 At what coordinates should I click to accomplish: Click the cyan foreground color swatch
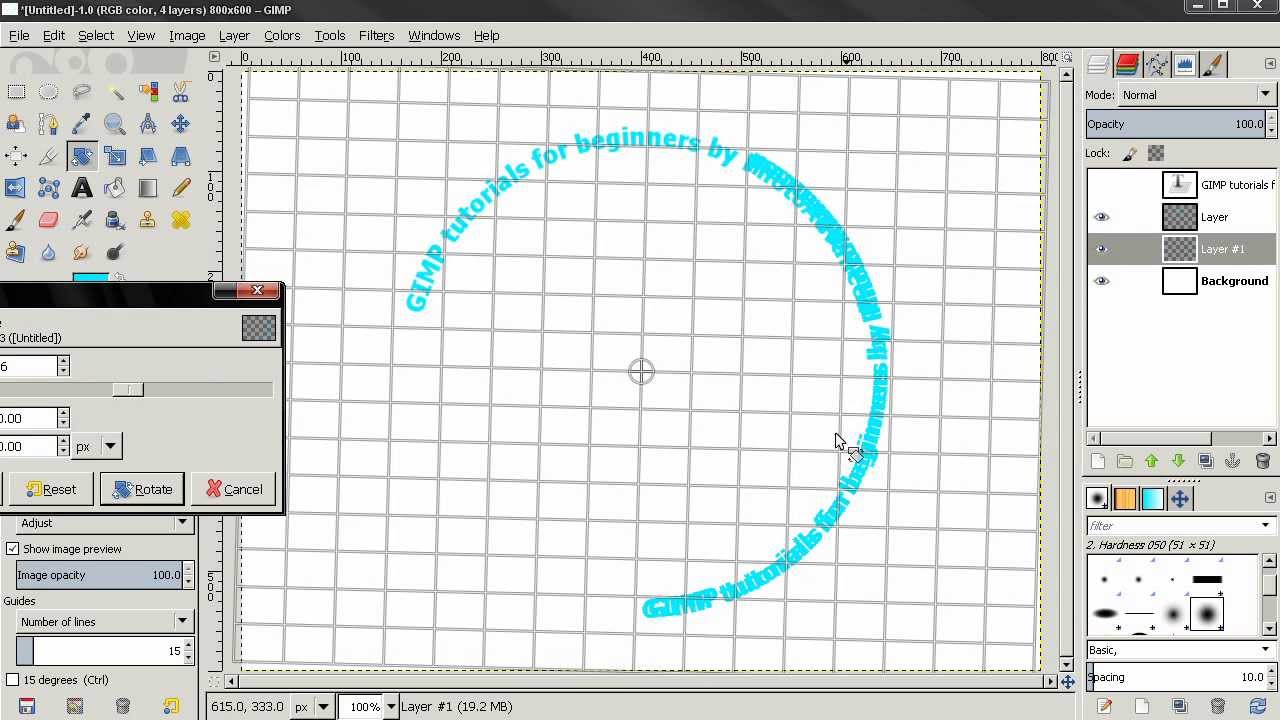[x=89, y=277]
